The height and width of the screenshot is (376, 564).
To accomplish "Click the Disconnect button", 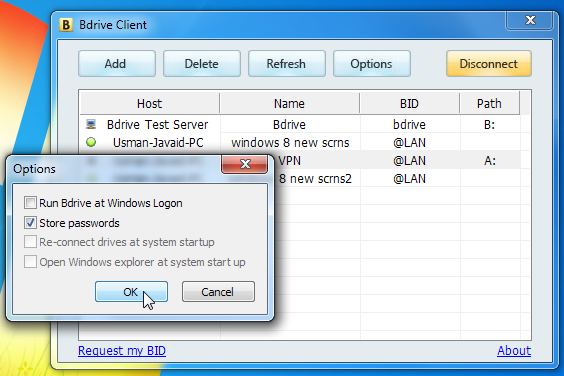I will (x=488, y=64).
